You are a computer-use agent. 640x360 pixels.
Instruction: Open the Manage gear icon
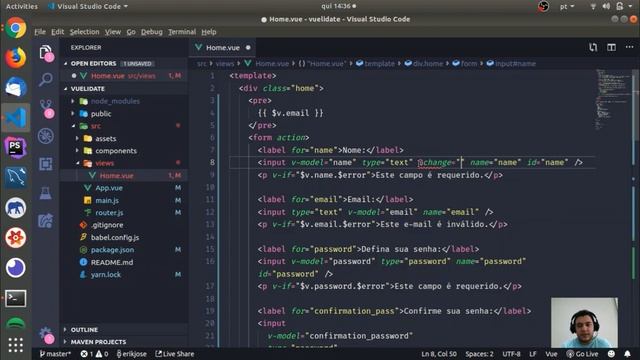[x=47, y=335]
